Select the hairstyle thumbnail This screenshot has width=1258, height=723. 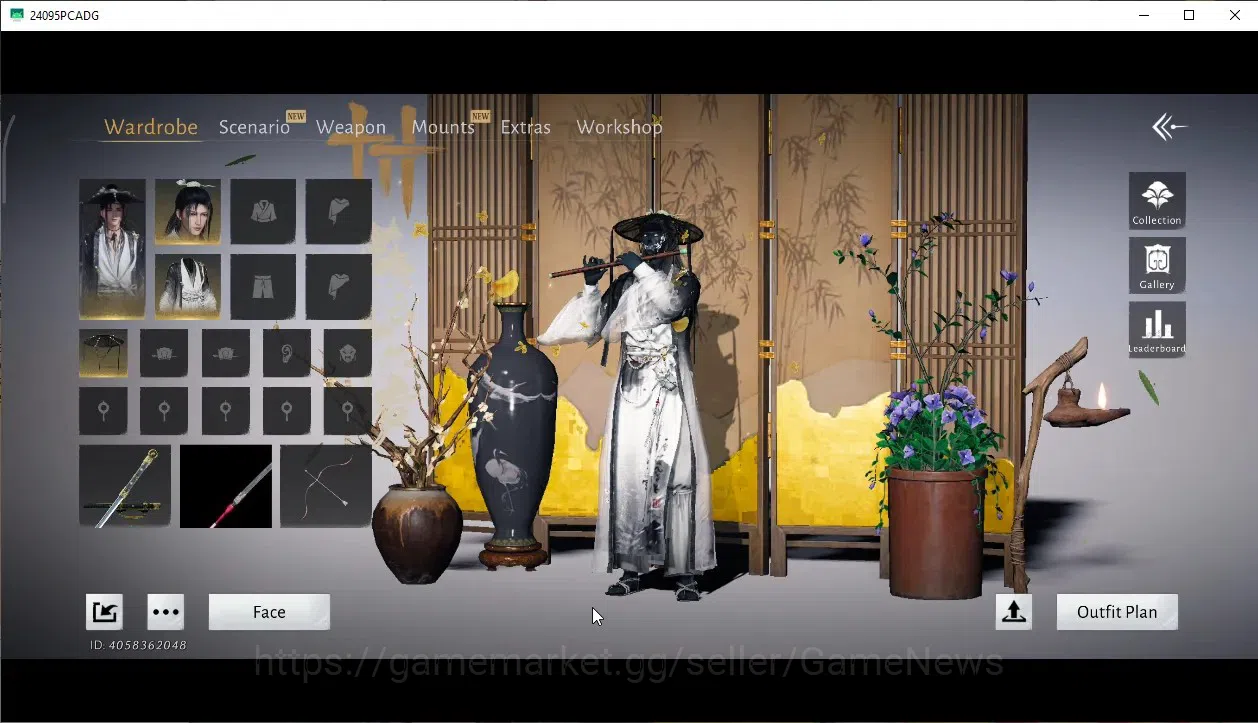(x=188, y=211)
